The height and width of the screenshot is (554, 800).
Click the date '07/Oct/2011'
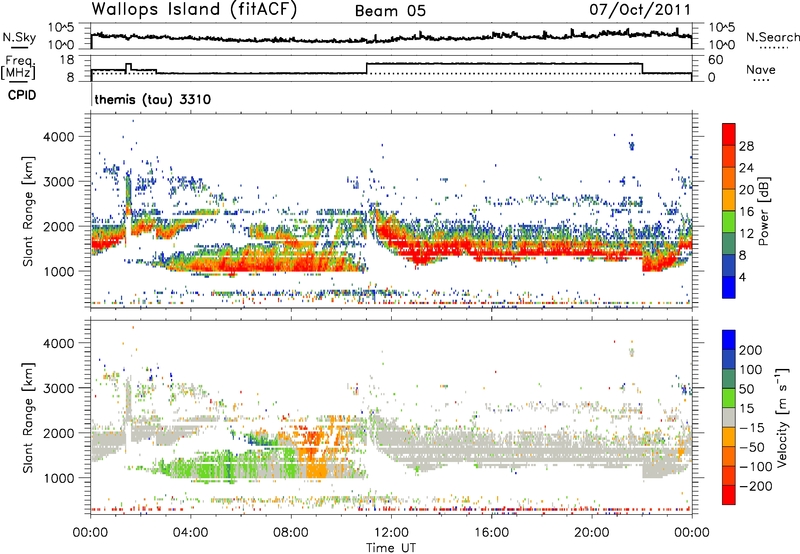point(640,10)
